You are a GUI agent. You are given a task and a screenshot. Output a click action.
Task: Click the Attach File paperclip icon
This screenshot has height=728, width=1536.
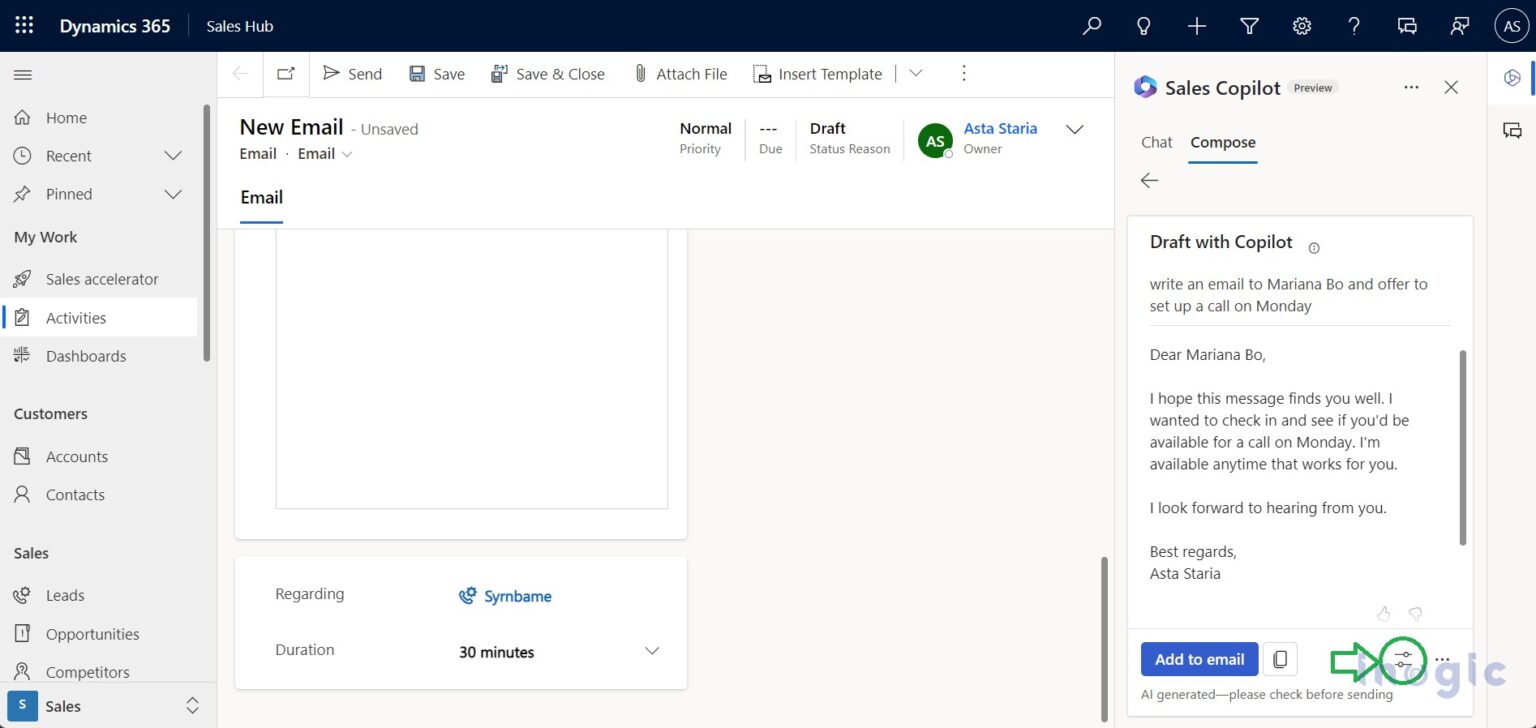click(x=640, y=73)
